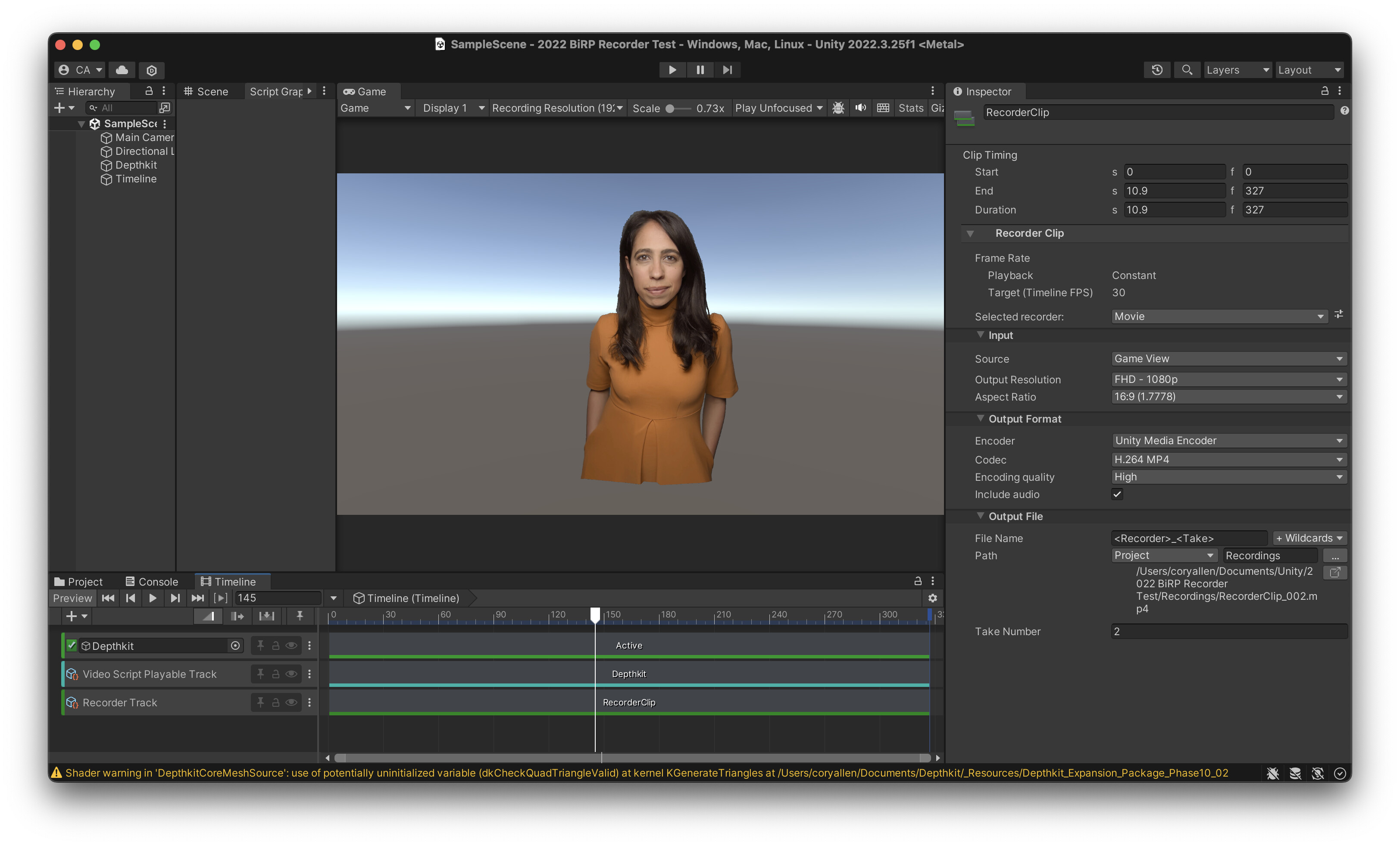1400x846 pixels.
Task: Toggle the Game view audio mute icon
Action: point(860,108)
